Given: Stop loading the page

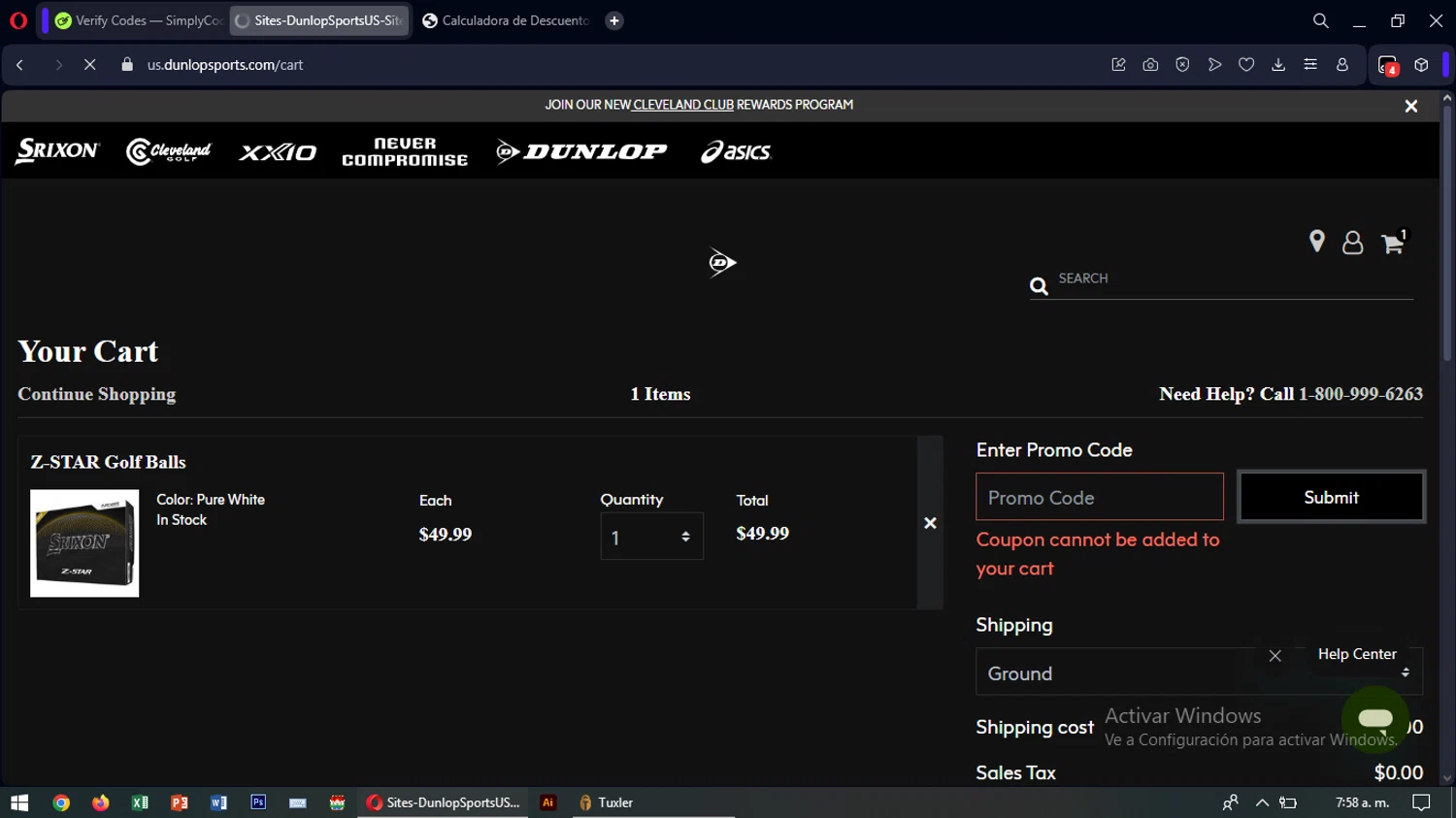Looking at the screenshot, I should pos(89,65).
